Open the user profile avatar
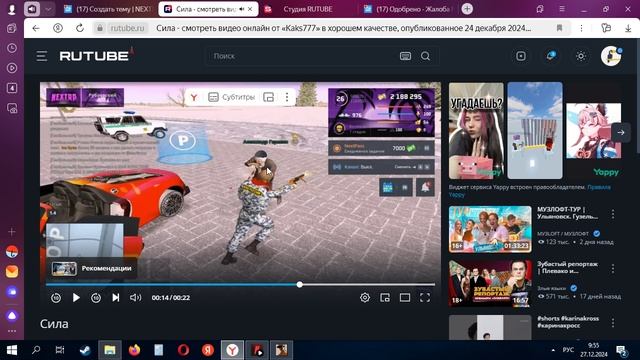Screen dimensions: 640x360 tap(611, 56)
